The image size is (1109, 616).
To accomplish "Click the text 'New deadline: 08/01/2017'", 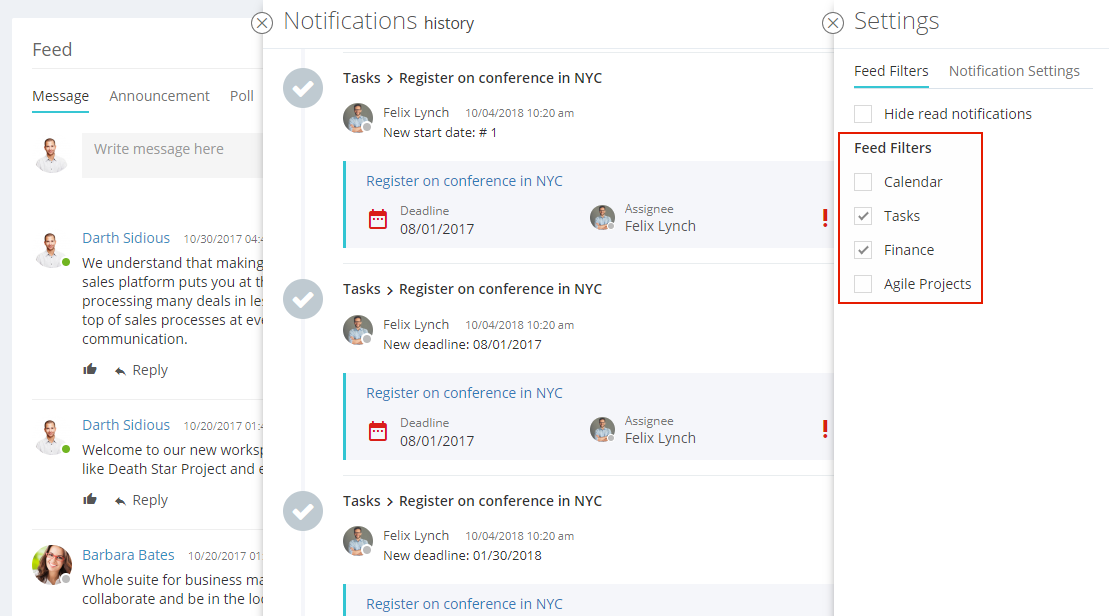I will [463, 344].
